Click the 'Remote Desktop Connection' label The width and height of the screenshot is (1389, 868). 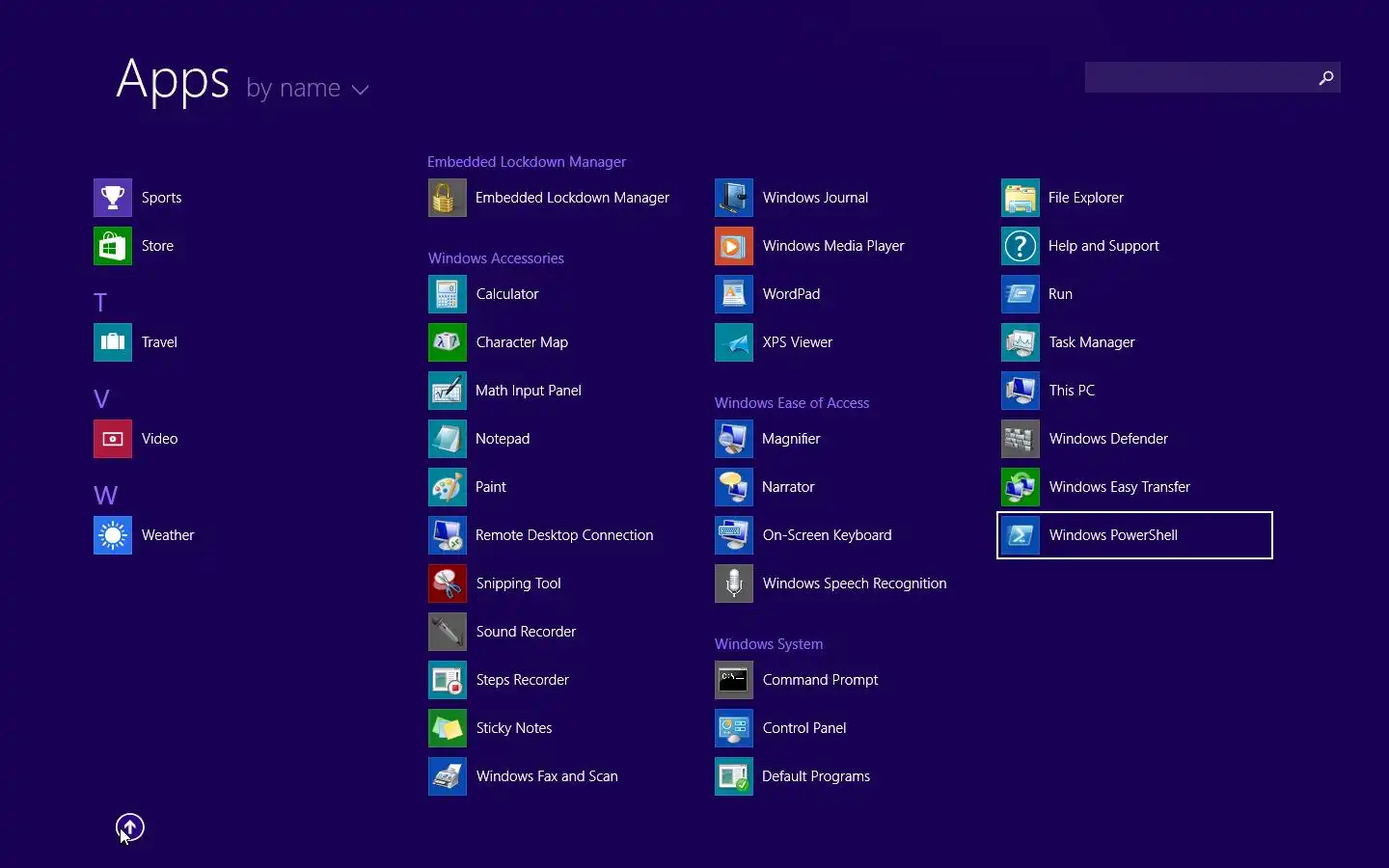coord(564,535)
